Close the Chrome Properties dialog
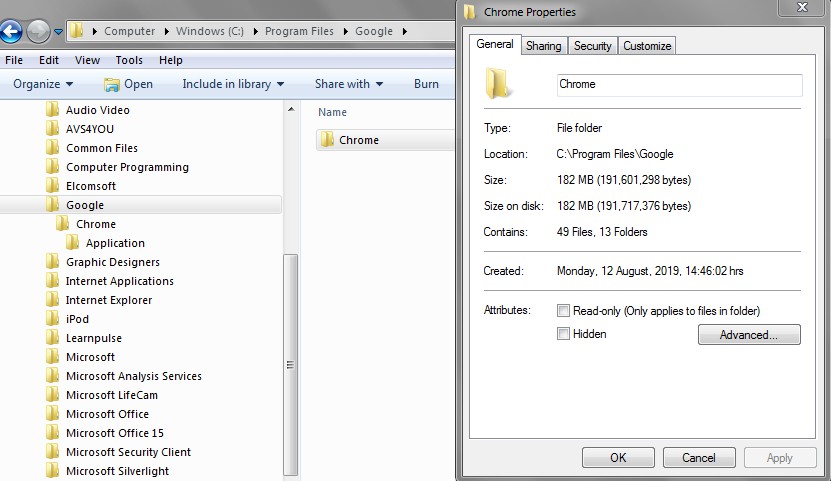Viewport: 831px width, 481px height. coord(802,7)
